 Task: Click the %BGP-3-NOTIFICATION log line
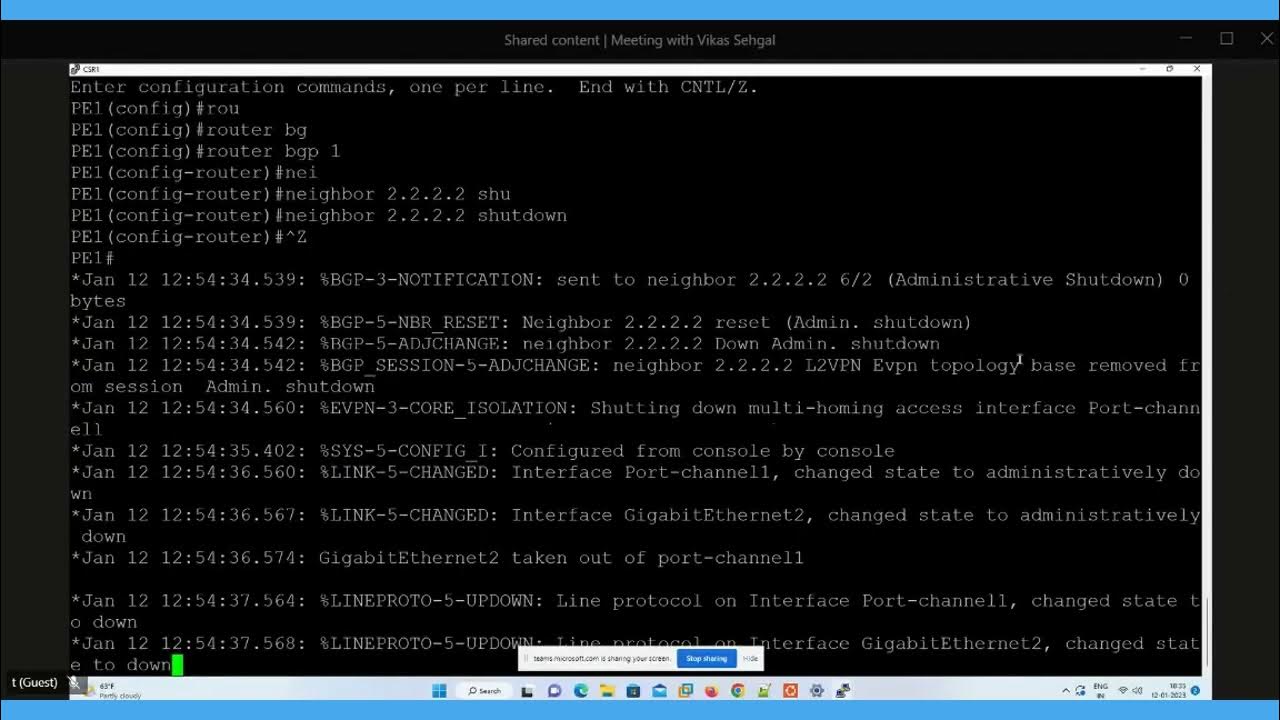click(x=630, y=290)
